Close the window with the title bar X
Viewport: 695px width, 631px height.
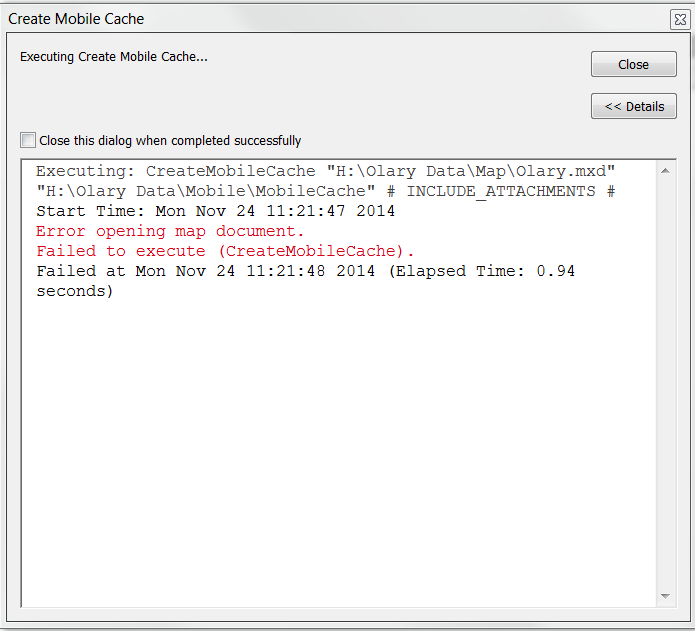click(x=679, y=18)
